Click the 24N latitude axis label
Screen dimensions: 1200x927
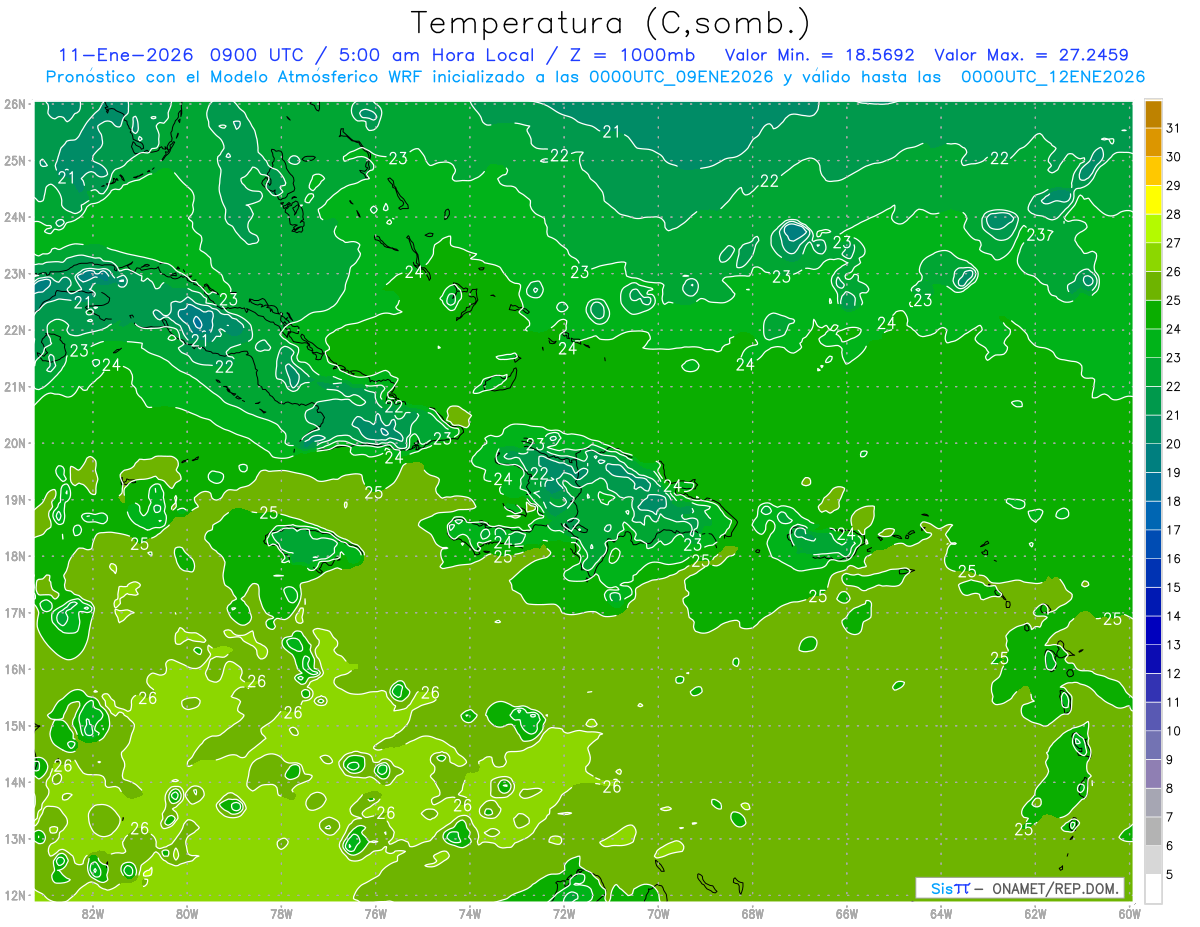[14, 217]
